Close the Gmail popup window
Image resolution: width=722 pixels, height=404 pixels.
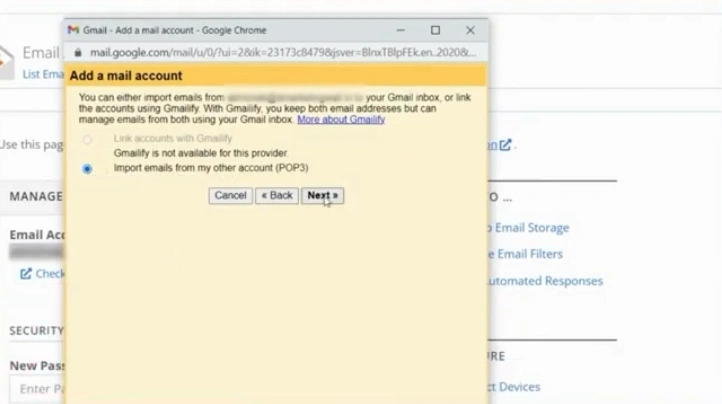[x=470, y=30]
